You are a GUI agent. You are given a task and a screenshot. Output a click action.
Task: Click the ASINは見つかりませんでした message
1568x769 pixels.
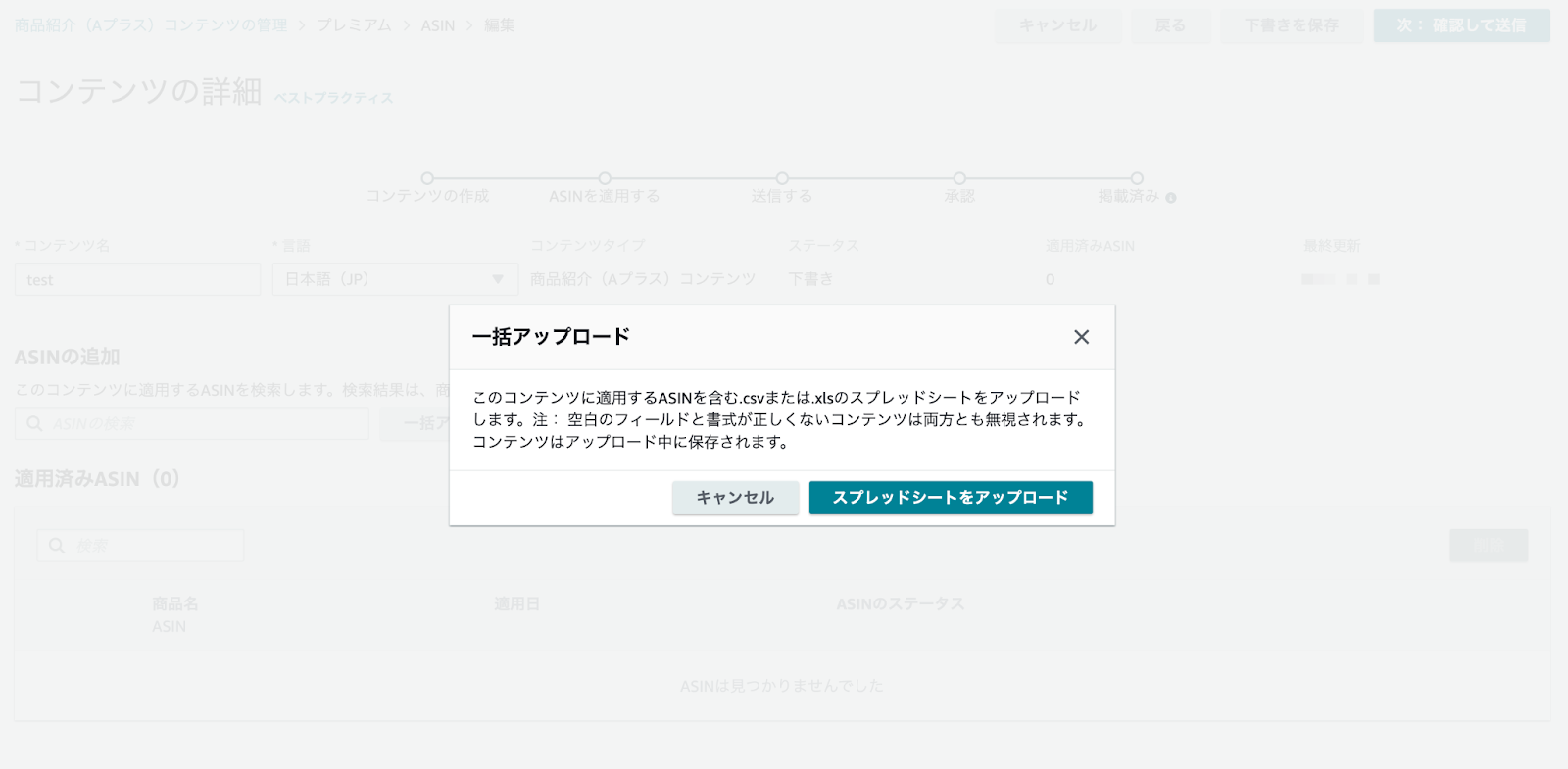coord(782,686)
